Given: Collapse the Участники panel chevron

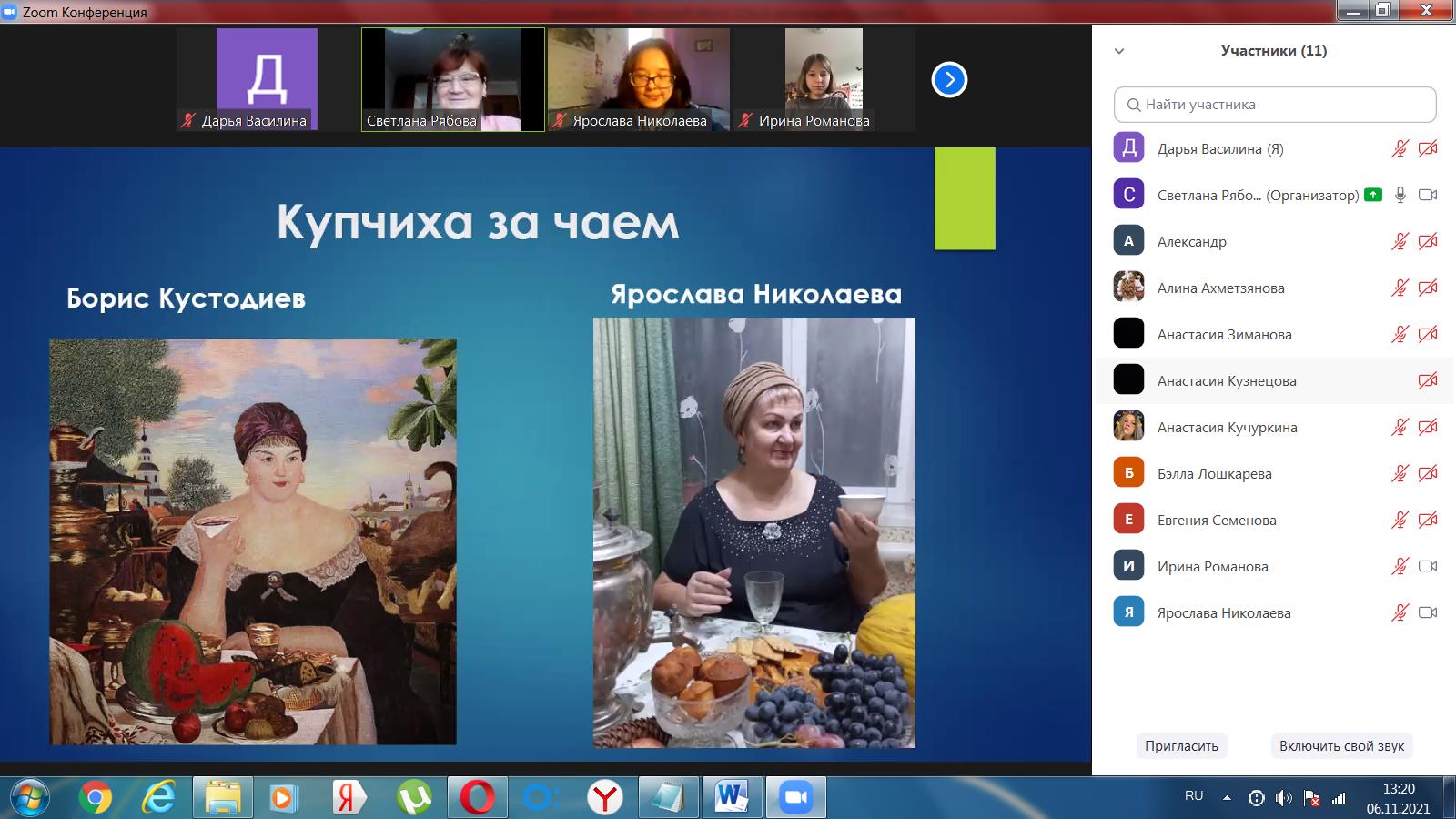Looking at the screenshot, I should (1119, 51).
